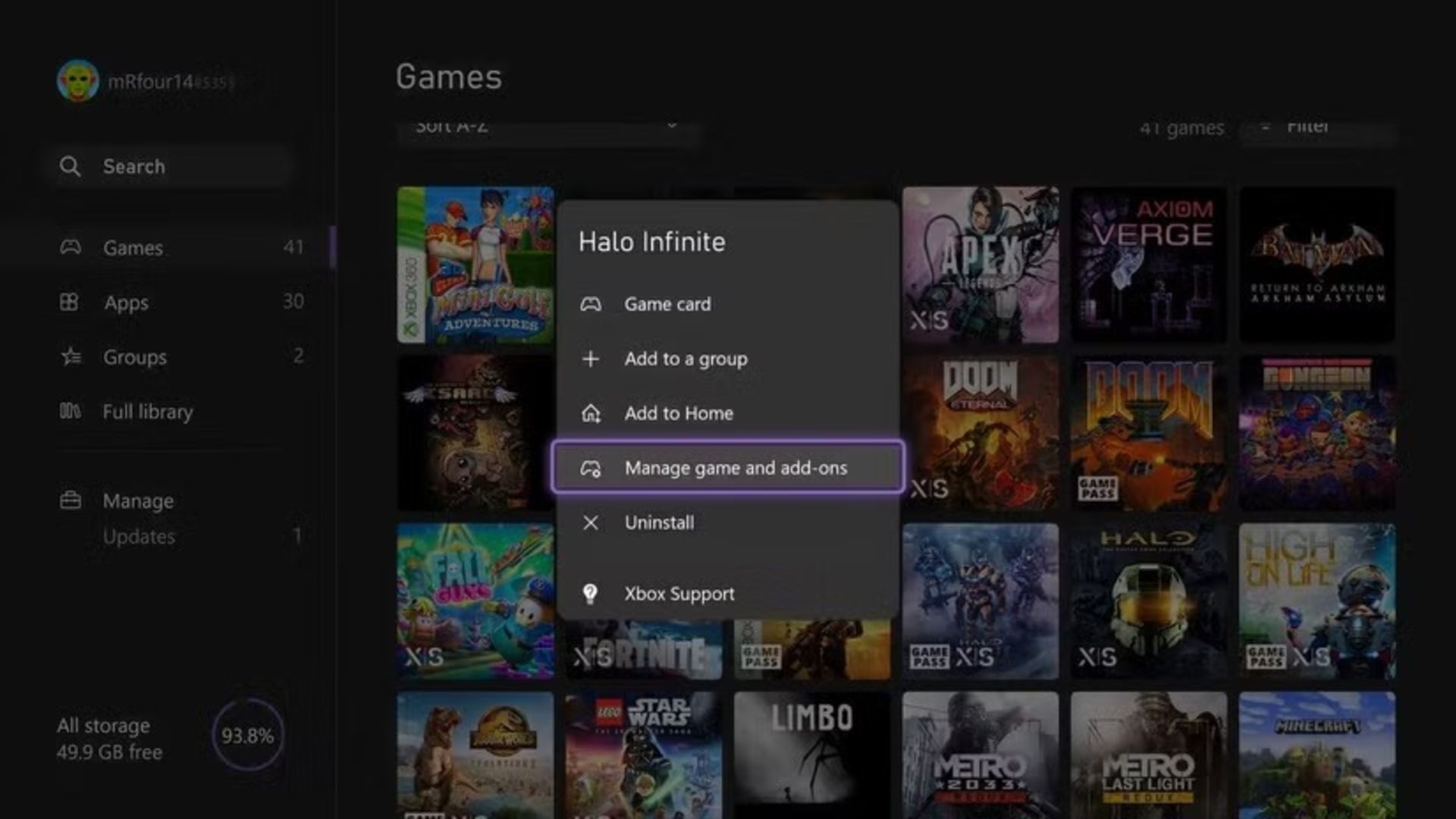Click the 93.8% storage usage circle
The height and width of the screenshot is (819, 1456).
pos(247,736)
